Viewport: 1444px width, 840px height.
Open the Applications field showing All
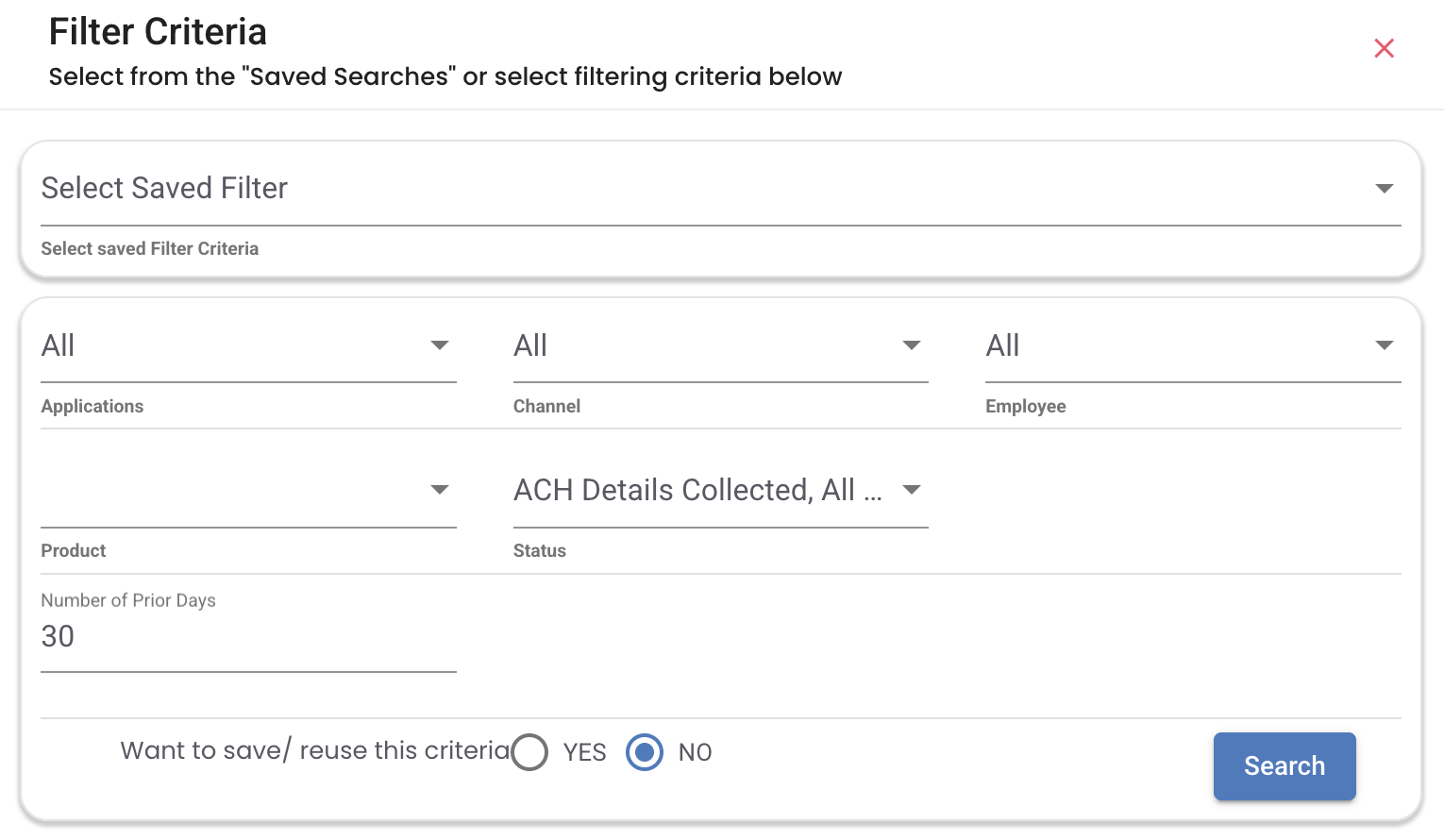[x=227, y=346]
